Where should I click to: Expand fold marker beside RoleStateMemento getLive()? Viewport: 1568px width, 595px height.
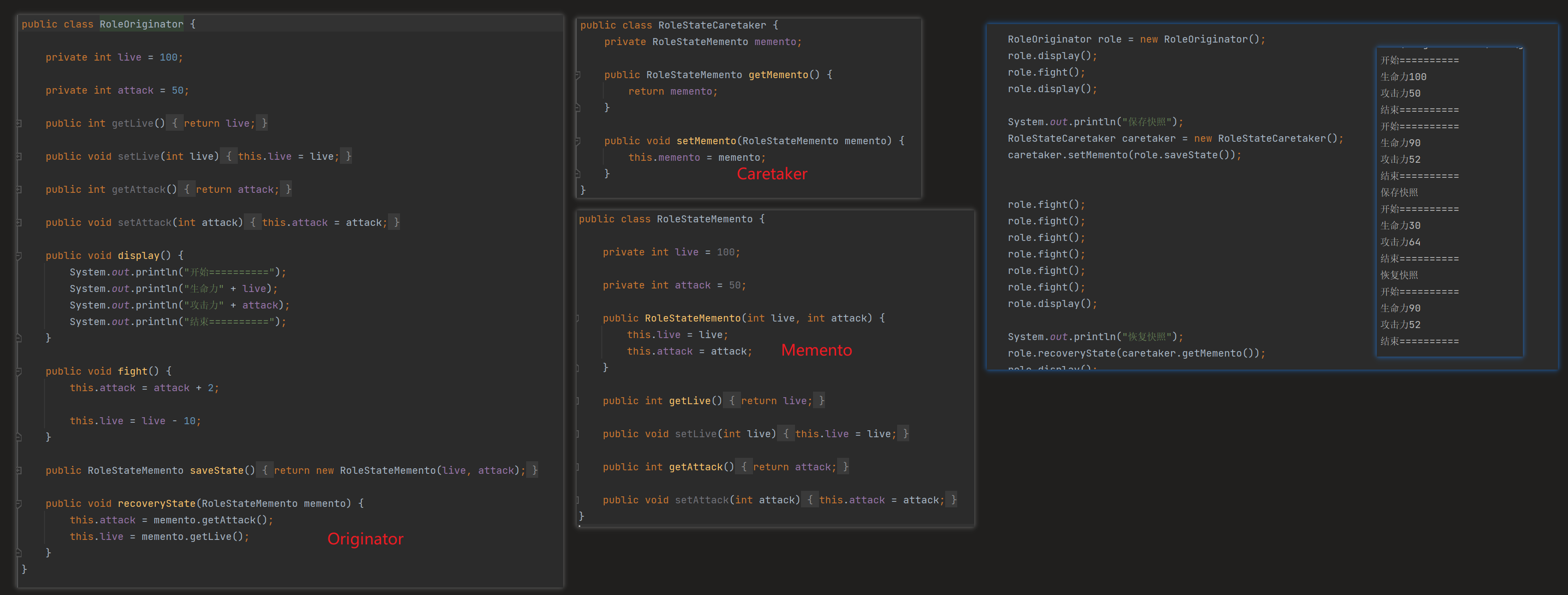[x=578, y=401]
